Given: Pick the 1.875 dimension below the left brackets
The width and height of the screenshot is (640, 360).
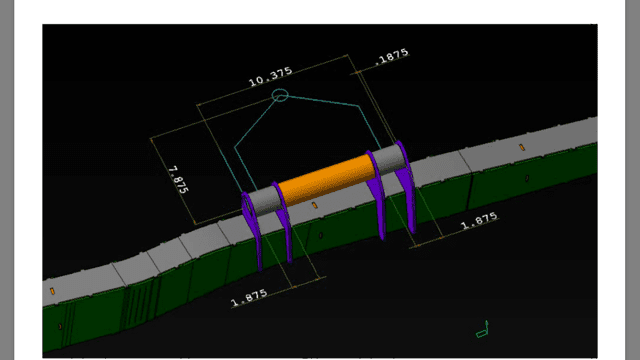Looking at the screenshot, I should (249, 298).
